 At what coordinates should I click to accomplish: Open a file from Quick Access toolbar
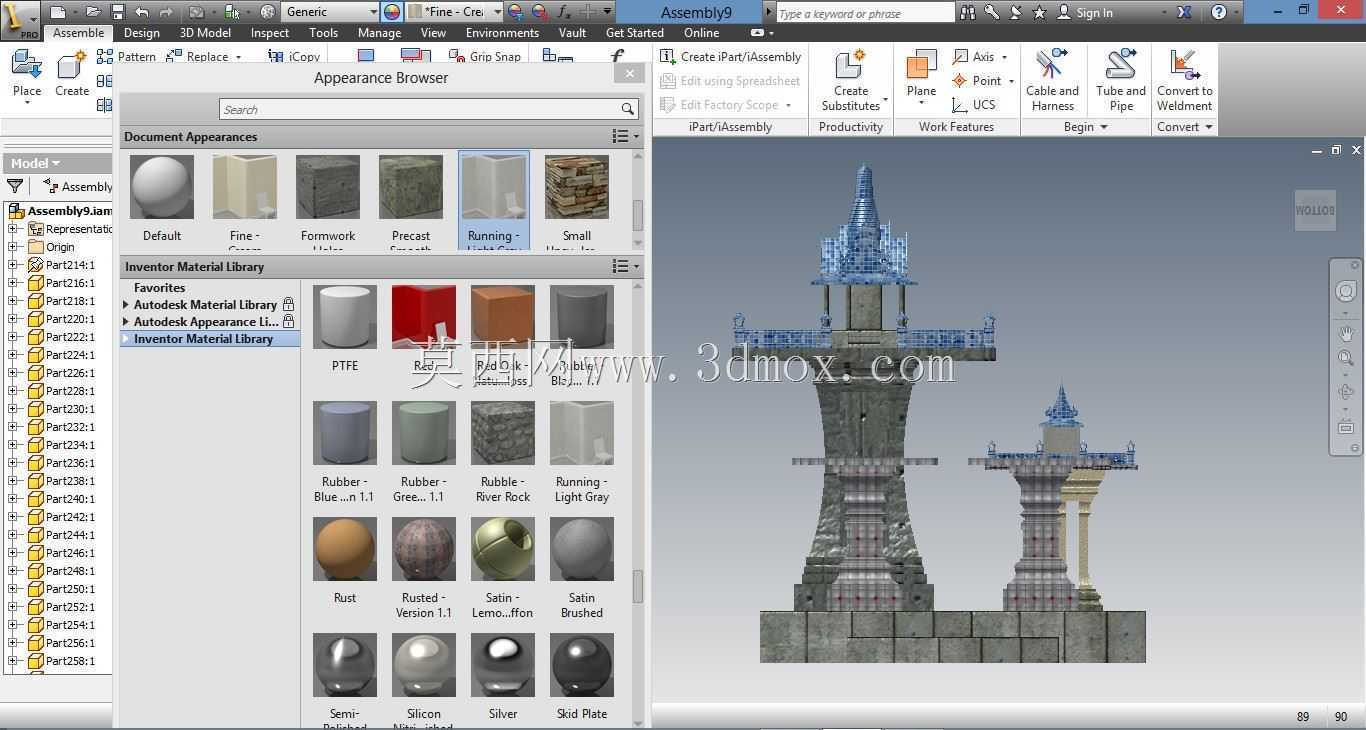point(93,12)
